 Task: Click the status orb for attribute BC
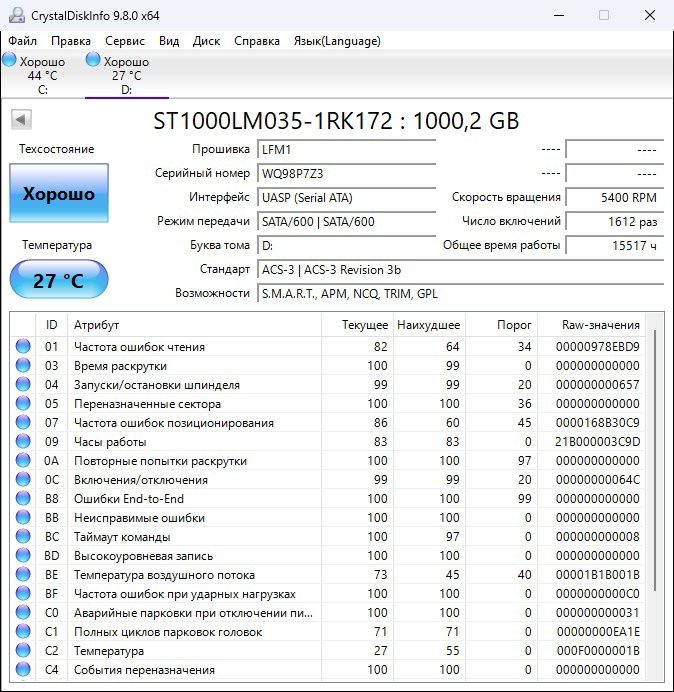point(23,536)
